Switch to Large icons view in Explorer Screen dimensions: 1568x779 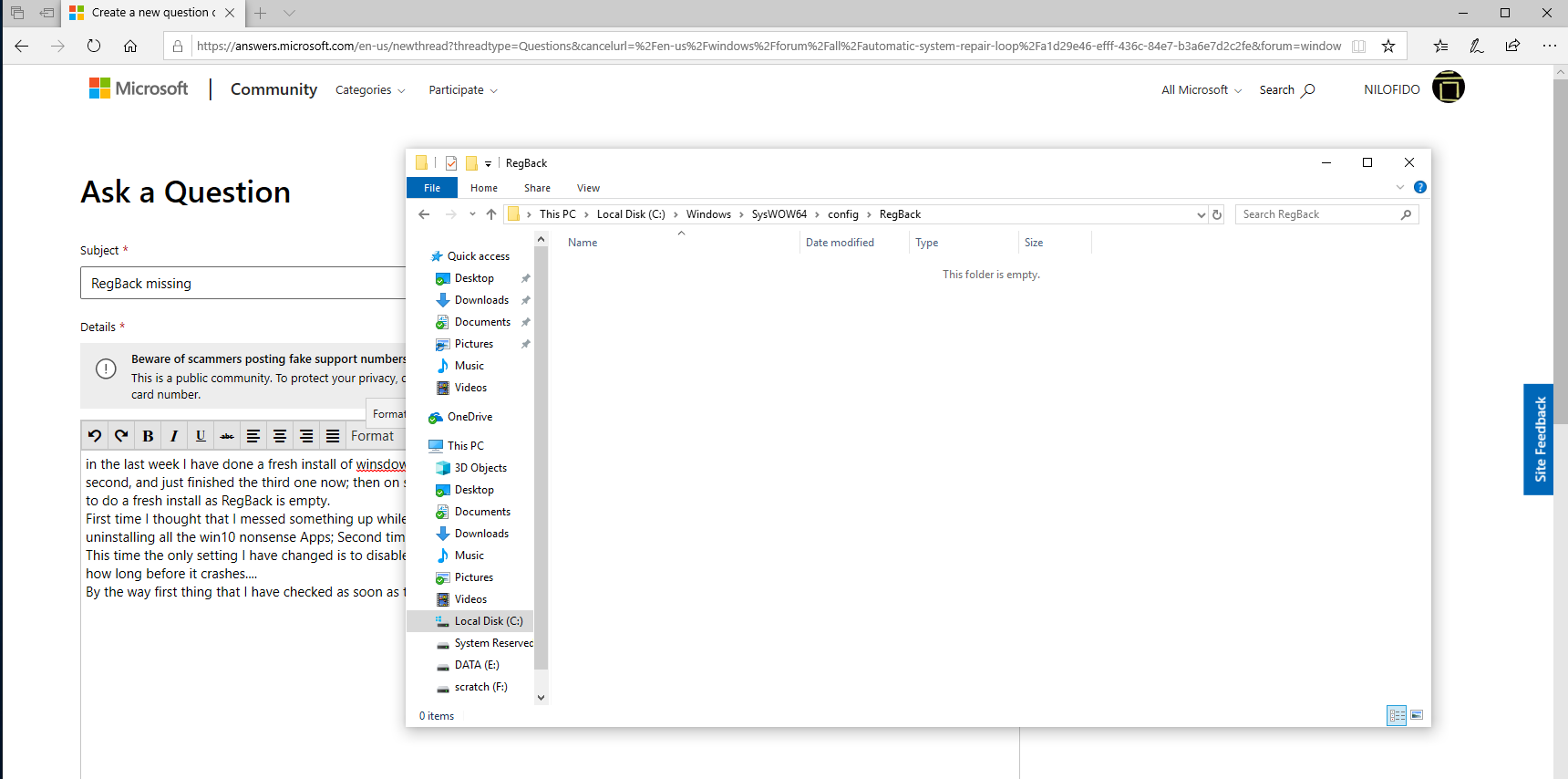click(1417, 715)
